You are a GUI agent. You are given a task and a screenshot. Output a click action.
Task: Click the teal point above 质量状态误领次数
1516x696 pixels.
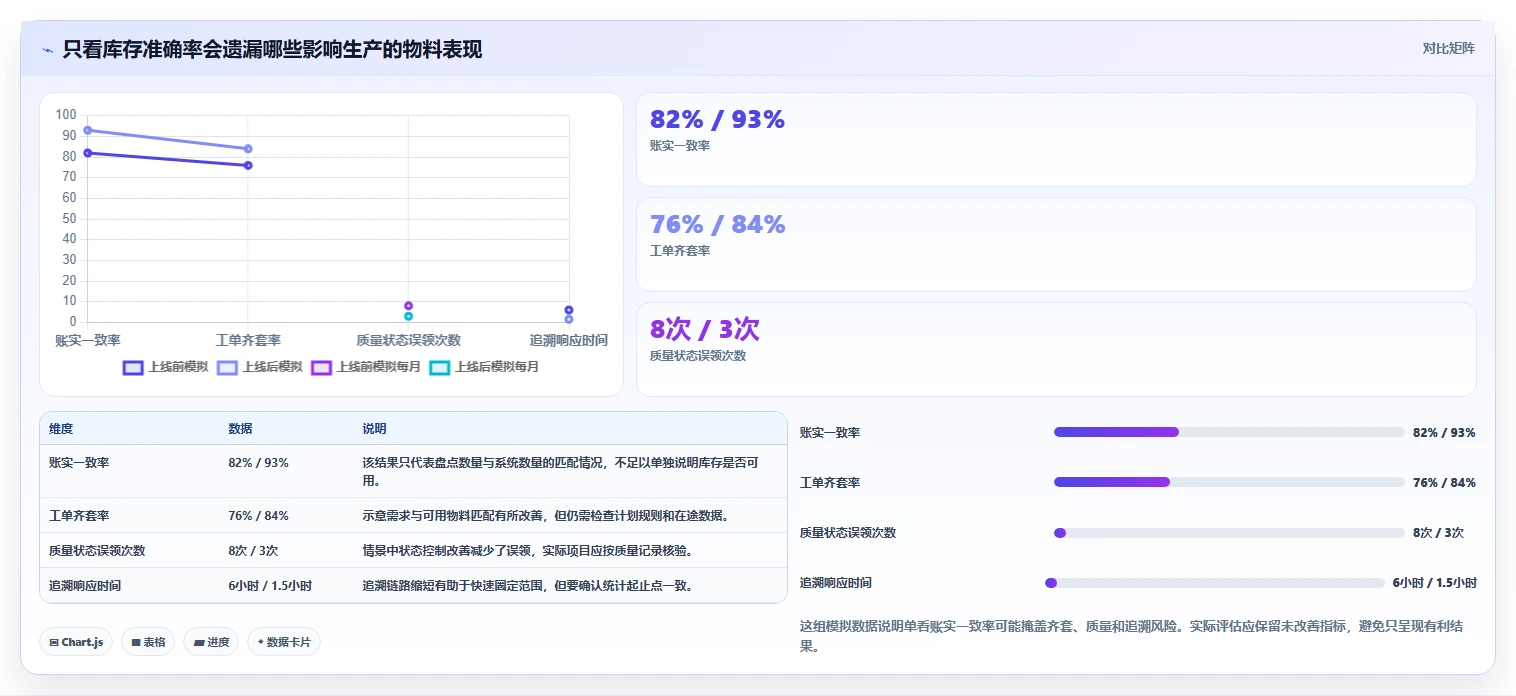tap(409, 316)
